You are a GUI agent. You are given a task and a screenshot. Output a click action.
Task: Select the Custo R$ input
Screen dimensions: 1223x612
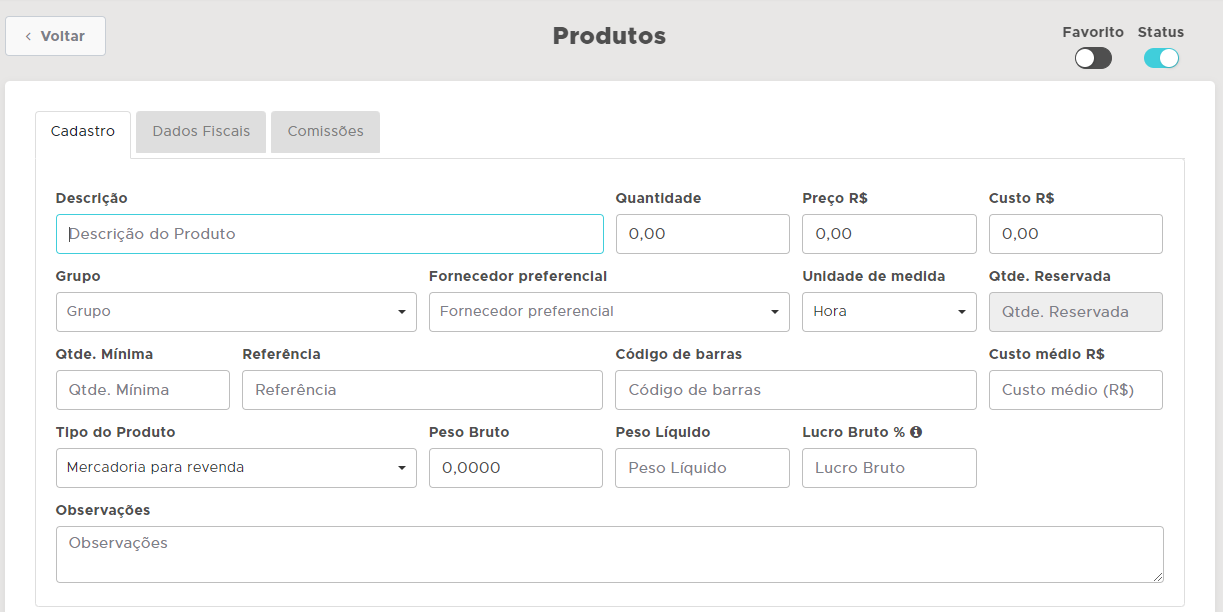click(x=1075, y=234)
